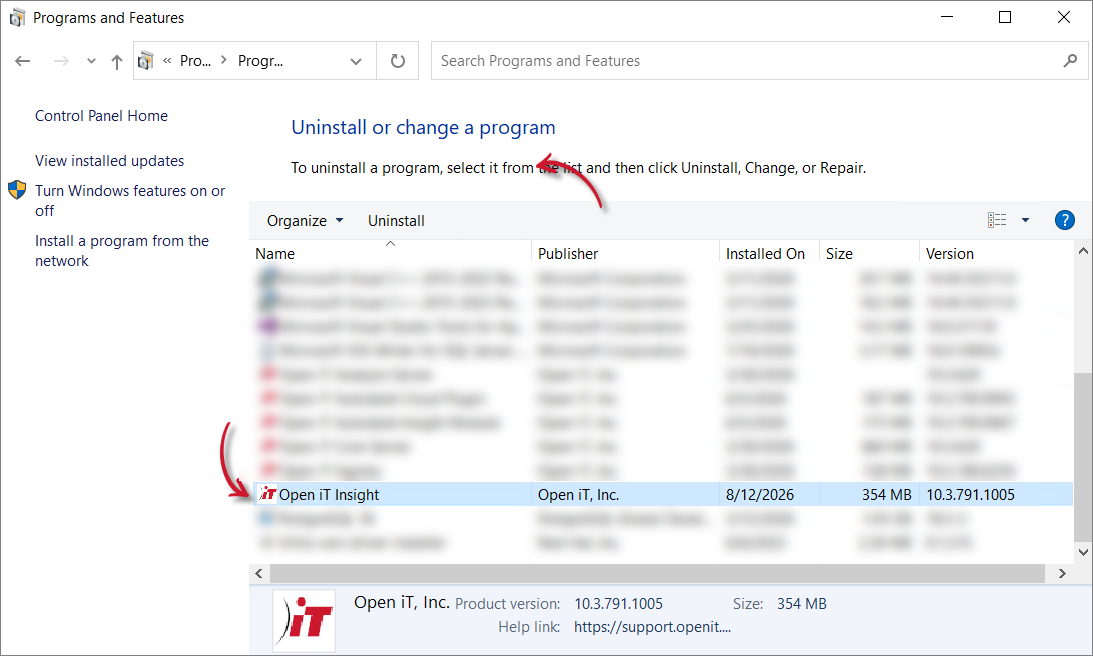
Task: Sort by the Version column header
Action: click(997, 254)
